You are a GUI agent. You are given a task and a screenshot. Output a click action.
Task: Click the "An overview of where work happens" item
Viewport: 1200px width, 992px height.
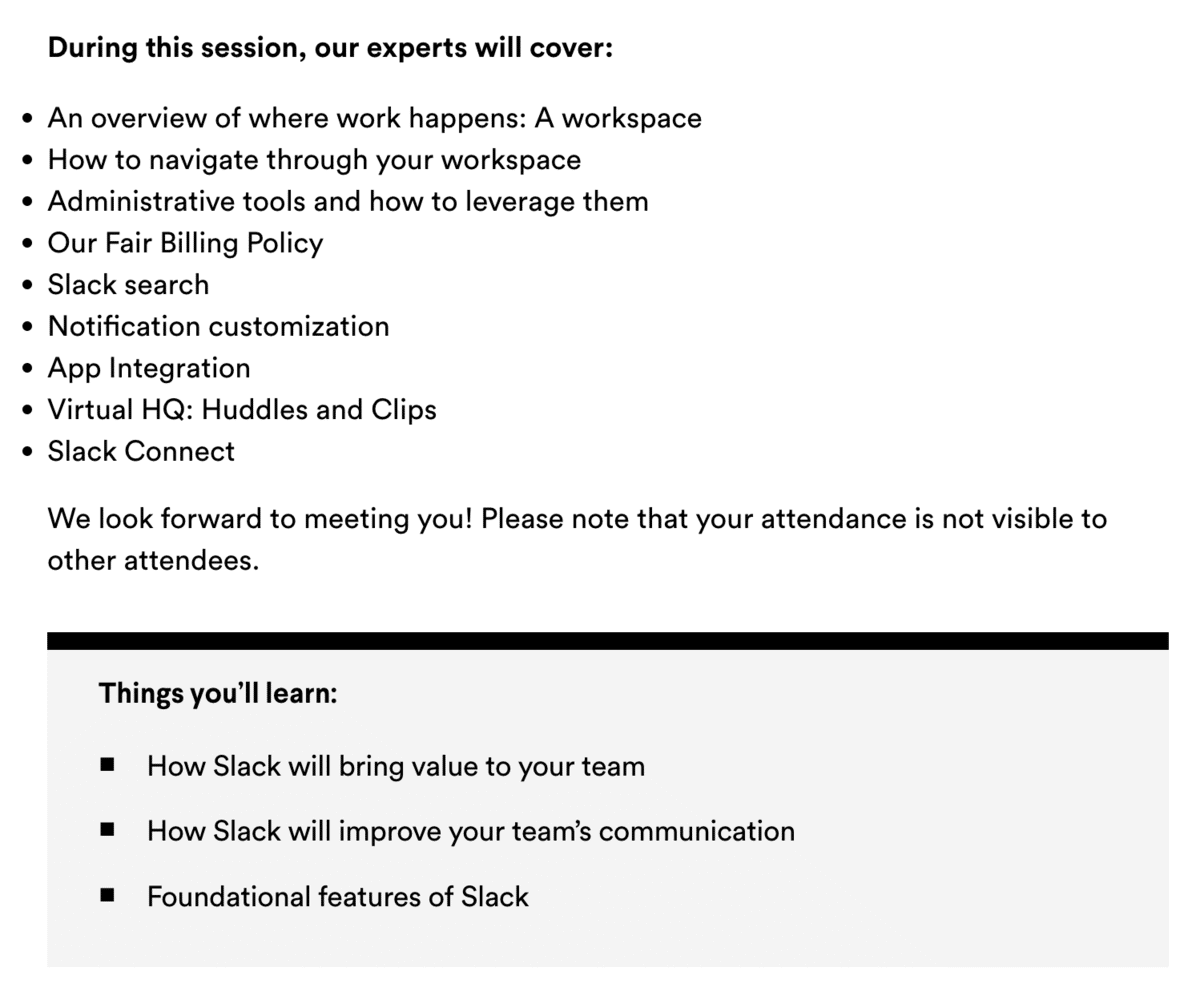[374, 118]
